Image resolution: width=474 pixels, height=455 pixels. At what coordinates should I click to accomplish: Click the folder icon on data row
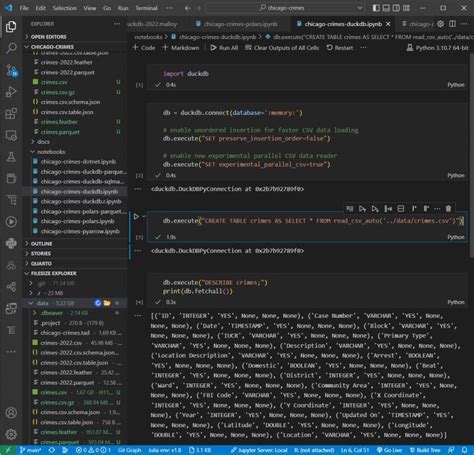[107, 303]
